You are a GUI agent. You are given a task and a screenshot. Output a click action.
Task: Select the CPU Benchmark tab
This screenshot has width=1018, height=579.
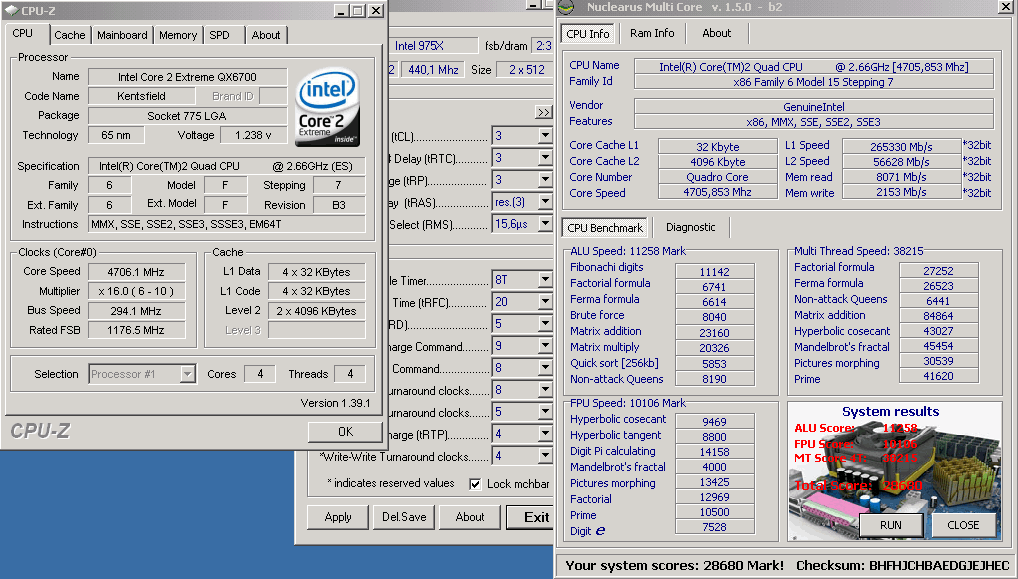click(x=605, y=228)
